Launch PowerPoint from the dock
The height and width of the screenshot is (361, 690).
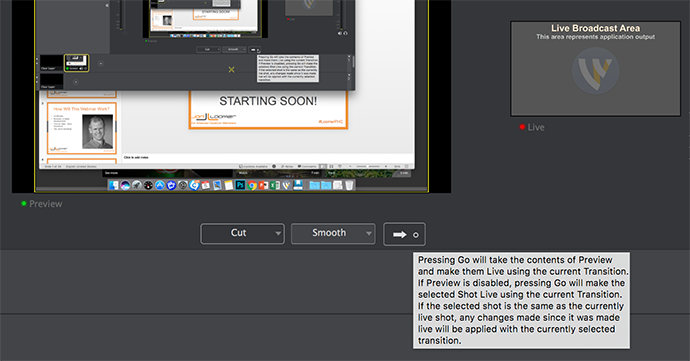click(263, 185)
